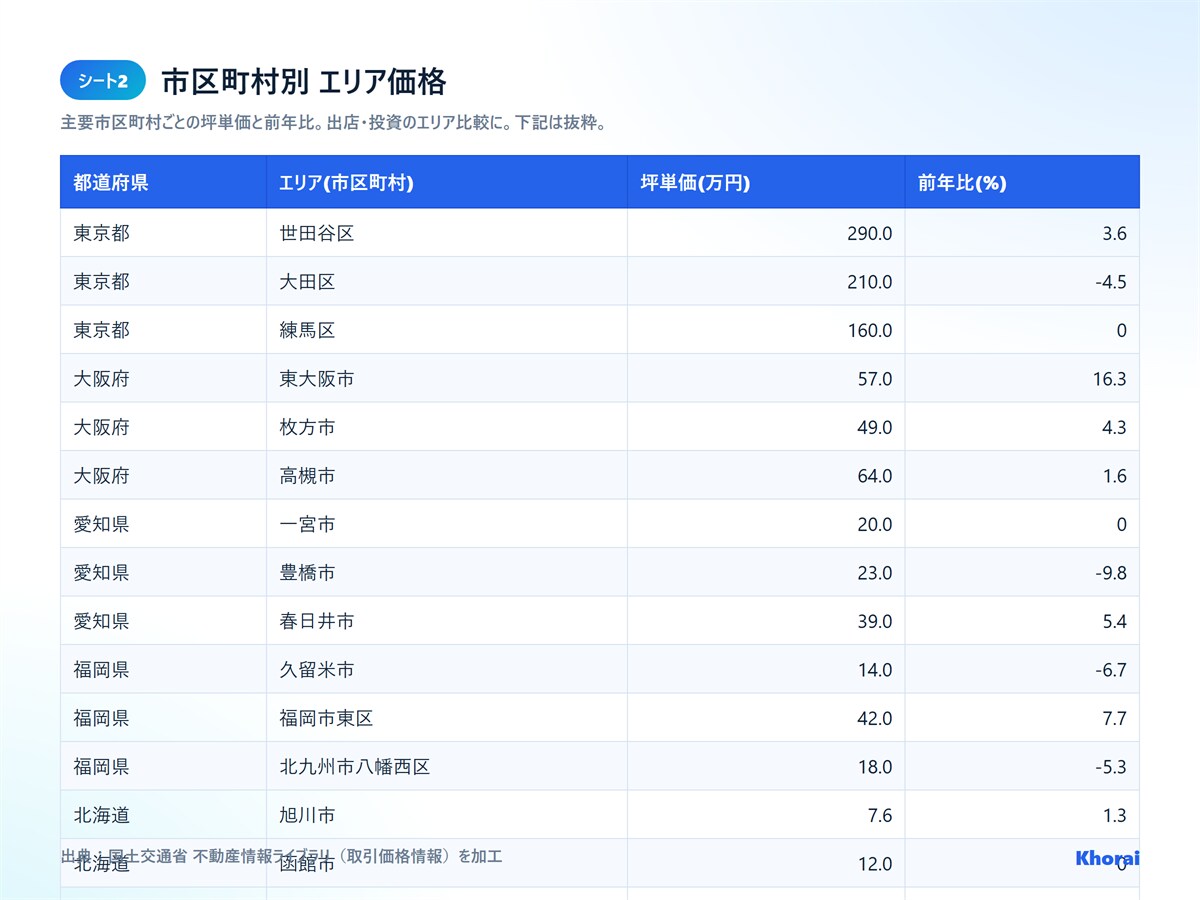
Task: Click the -9.8 year-over-year value
Action: click(x=1111, y=573)
